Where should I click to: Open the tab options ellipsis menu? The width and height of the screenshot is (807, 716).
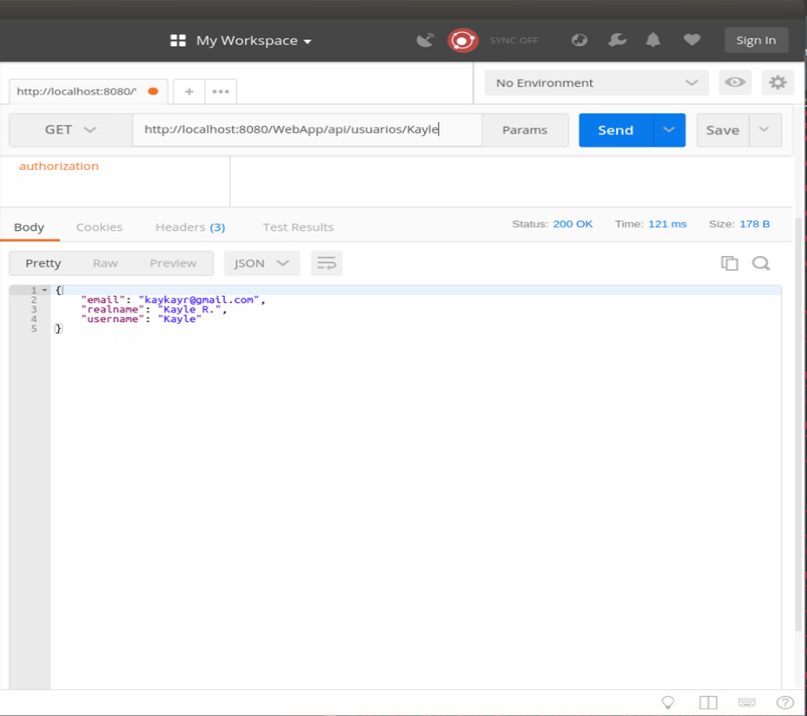click(220, 91)
